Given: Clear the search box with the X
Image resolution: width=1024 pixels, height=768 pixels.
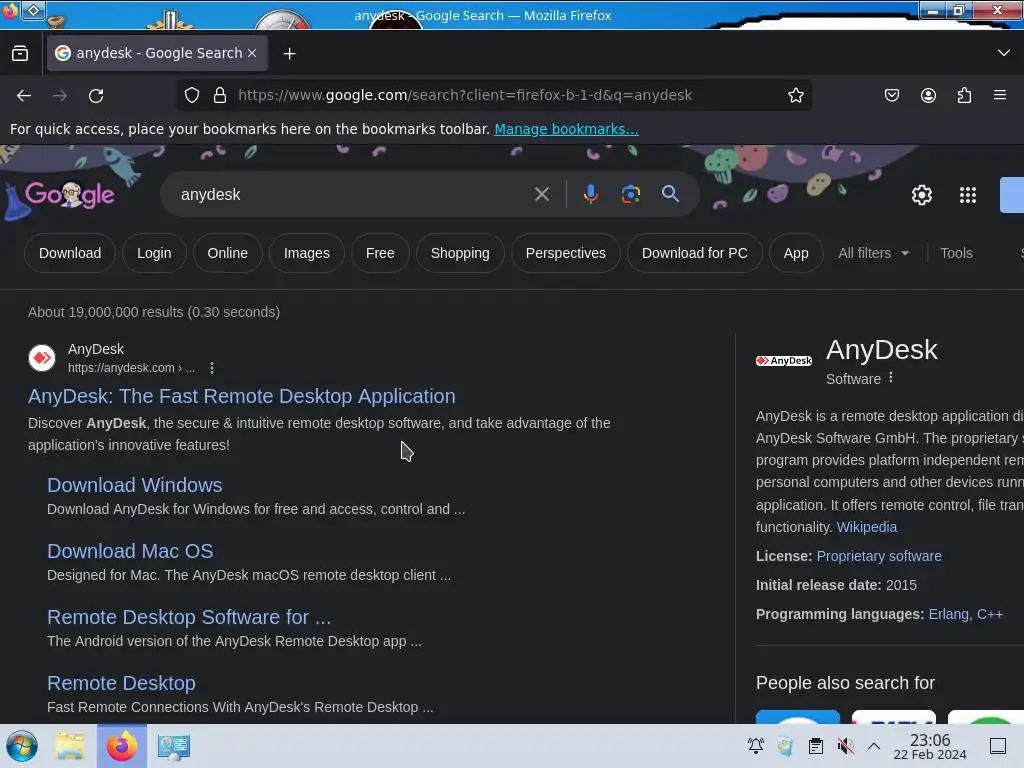Looking at the screenshot, I should click(x=541, y=194).
